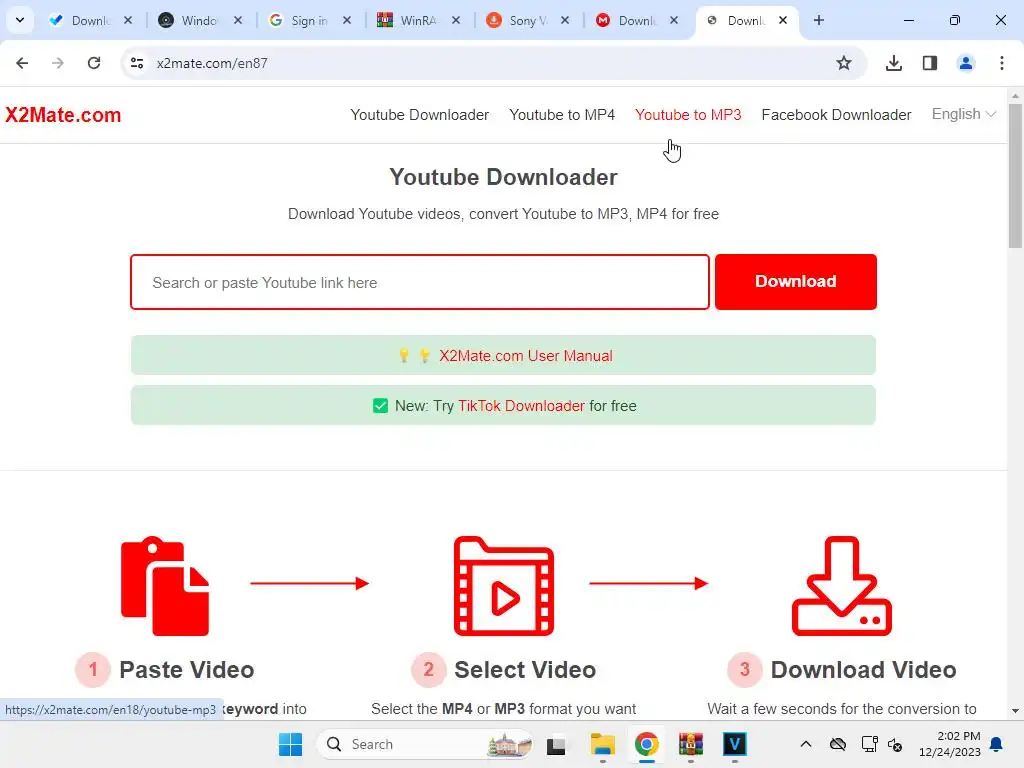Click the display network tray icon

[x=869, y=744]
